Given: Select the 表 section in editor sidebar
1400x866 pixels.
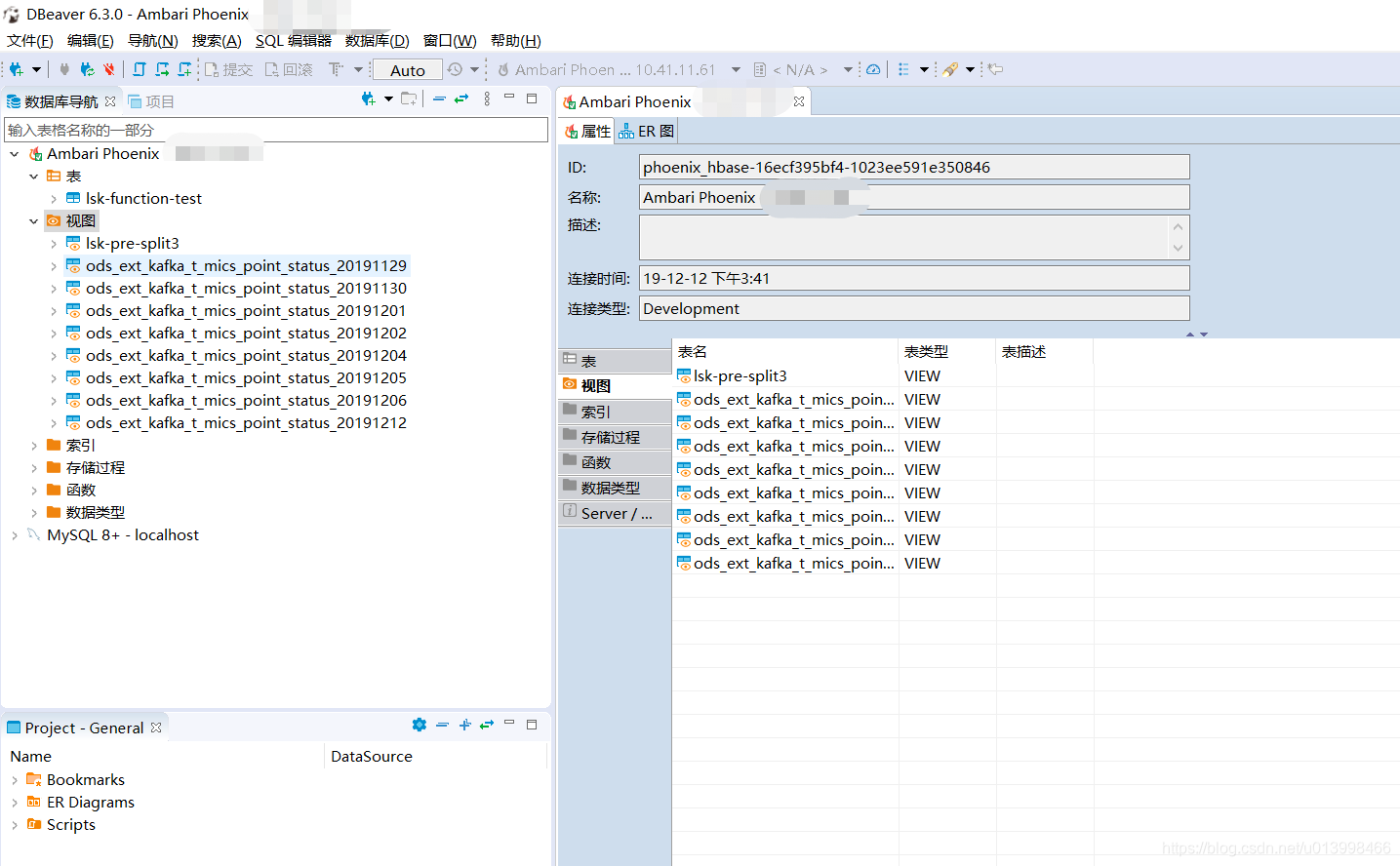Looking at the screenshot, I should coord(616,361).
